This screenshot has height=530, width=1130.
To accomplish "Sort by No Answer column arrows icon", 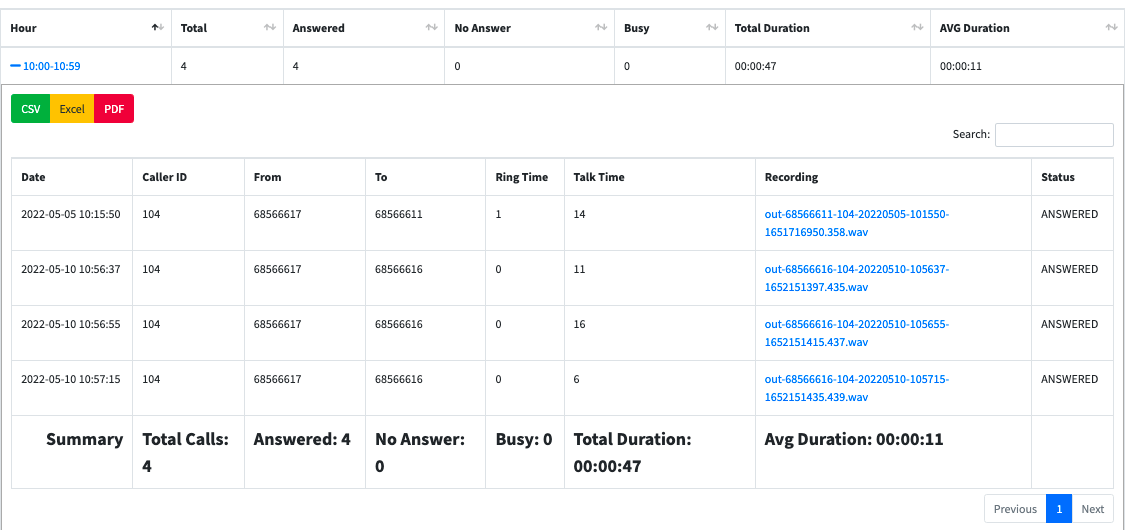I will click(x=600, y=28).
